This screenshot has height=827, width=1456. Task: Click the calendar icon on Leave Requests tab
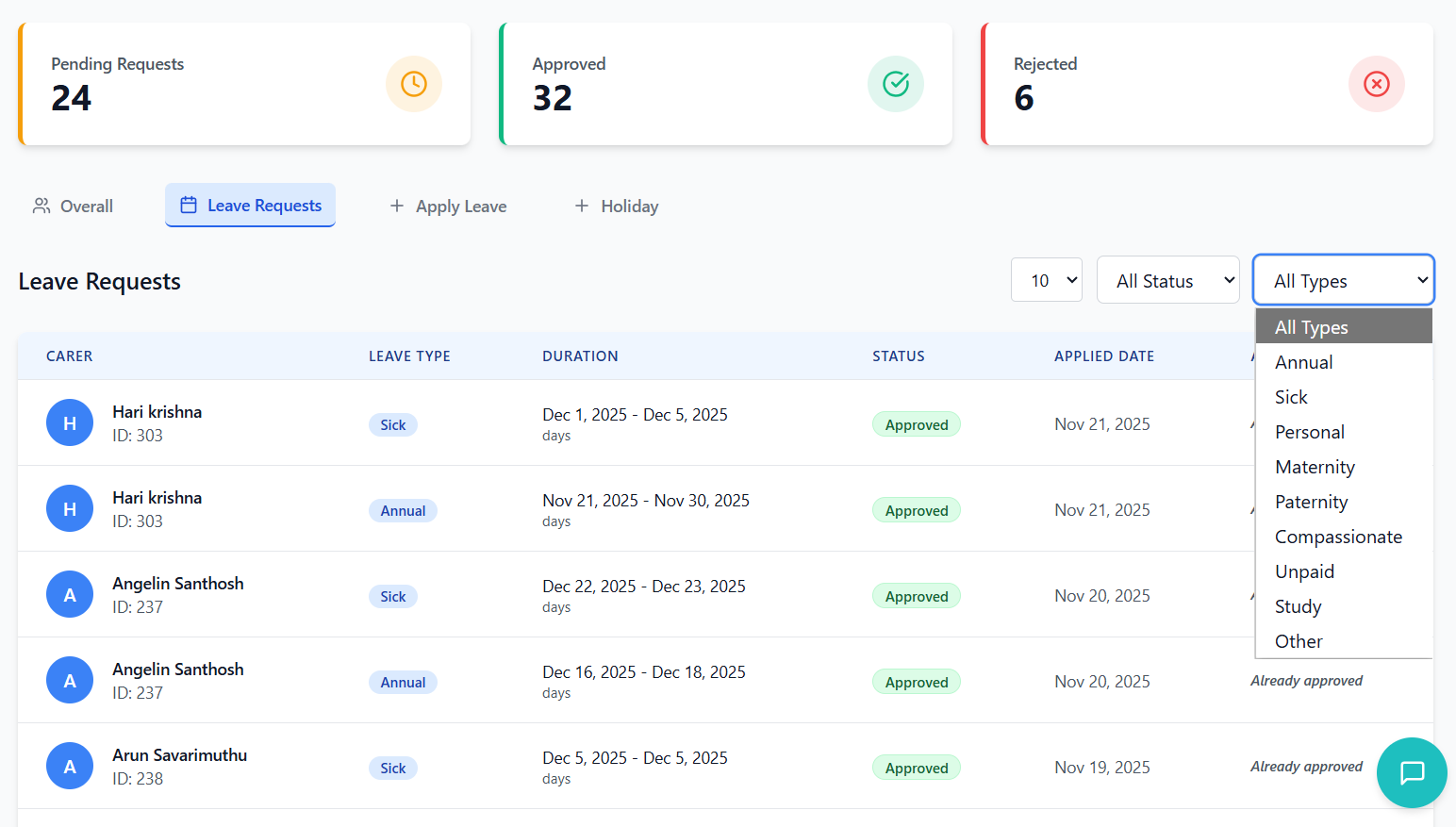189,206
